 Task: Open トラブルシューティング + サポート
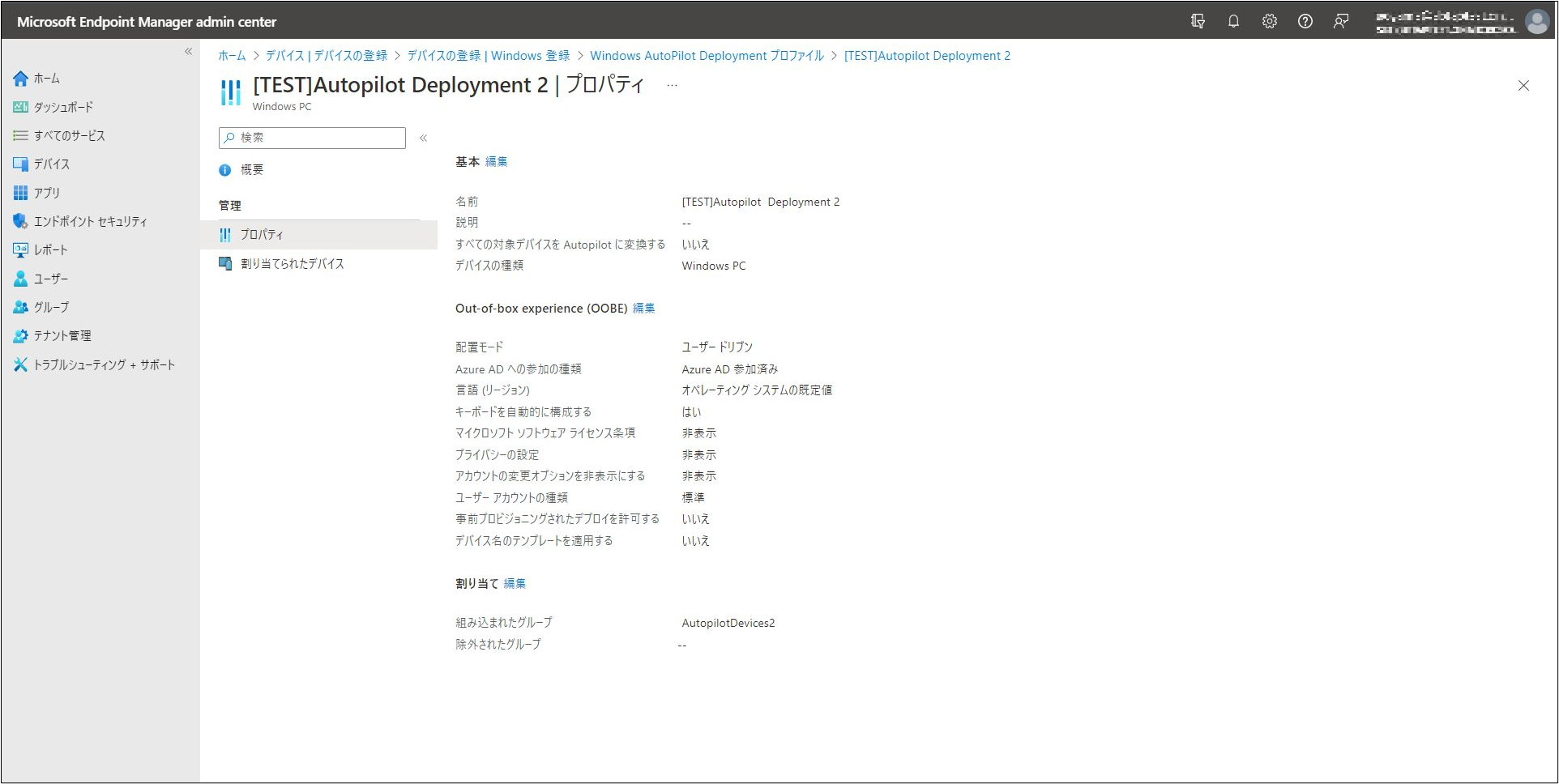click(x=104, y=365)
